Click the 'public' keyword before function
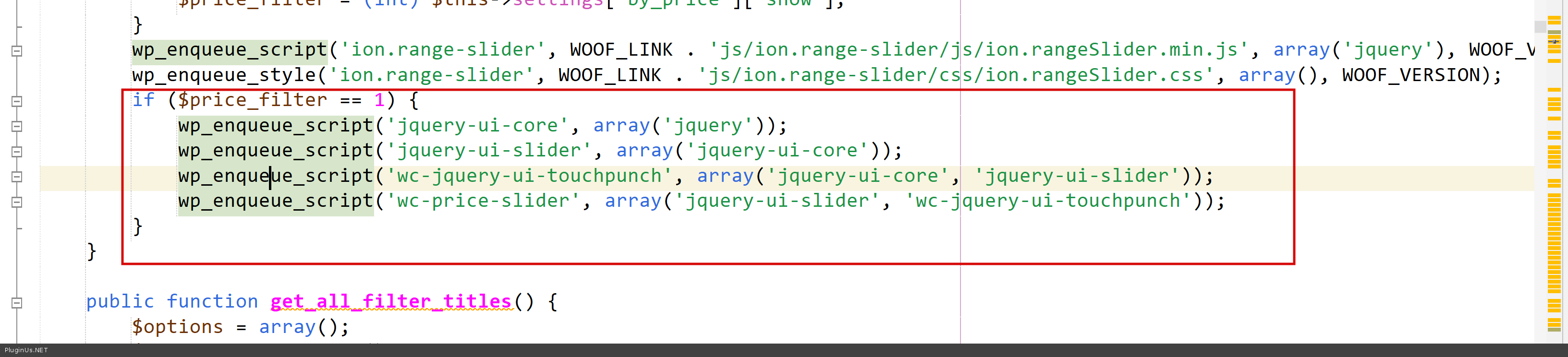This screenshot has width=1568, height=357. (x=120, y=302)
